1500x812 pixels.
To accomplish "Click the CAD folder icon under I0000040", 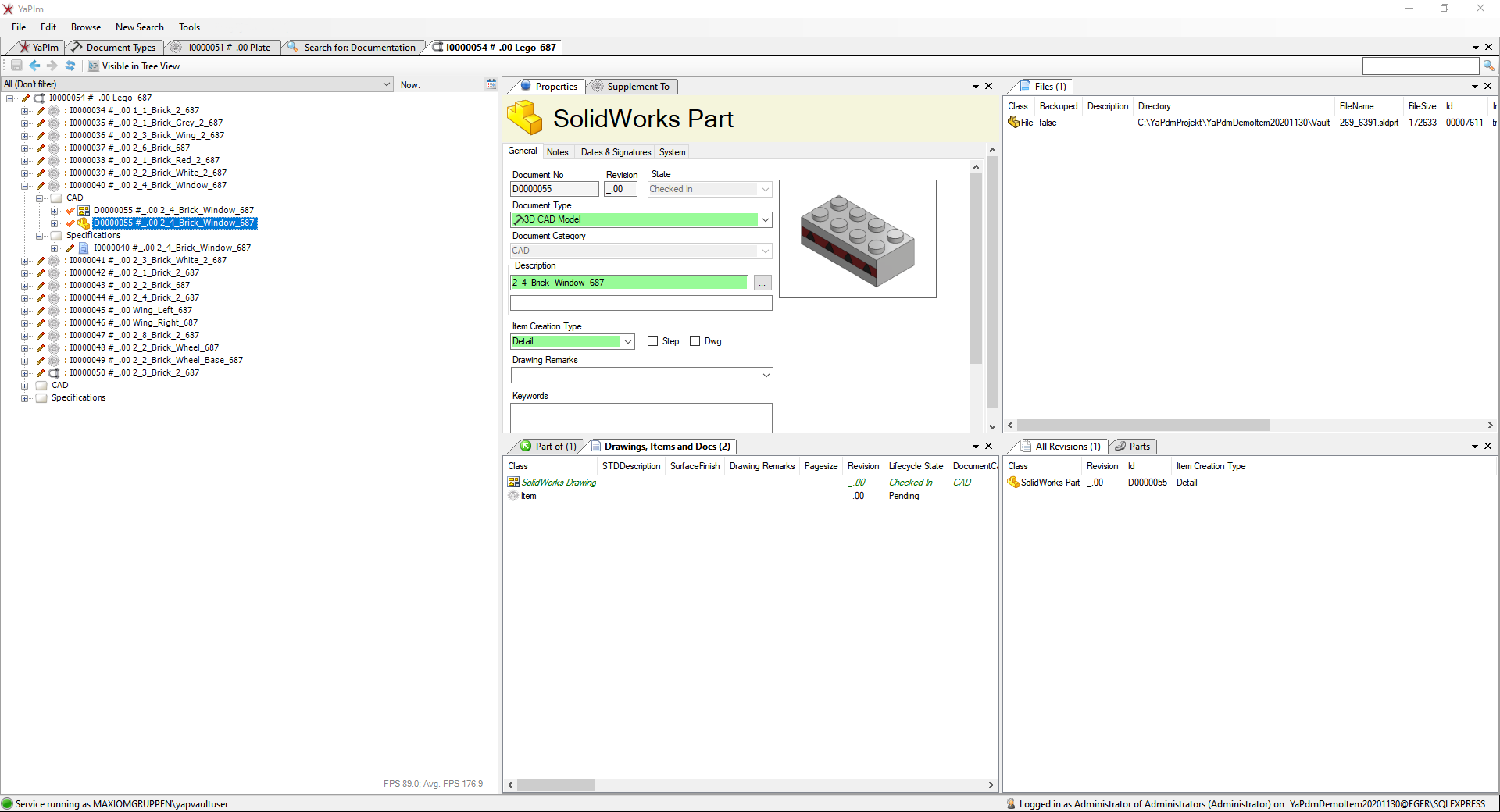I will (56, 198).
